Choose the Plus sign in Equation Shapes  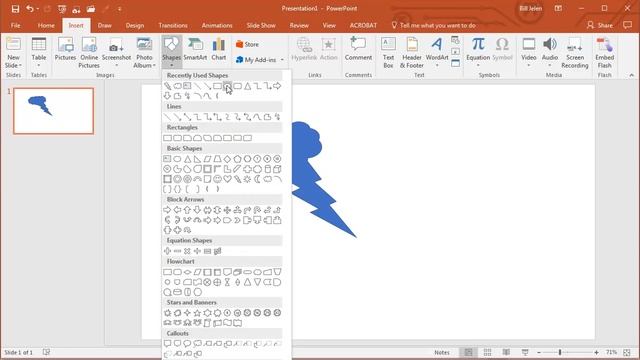(167, 251)
